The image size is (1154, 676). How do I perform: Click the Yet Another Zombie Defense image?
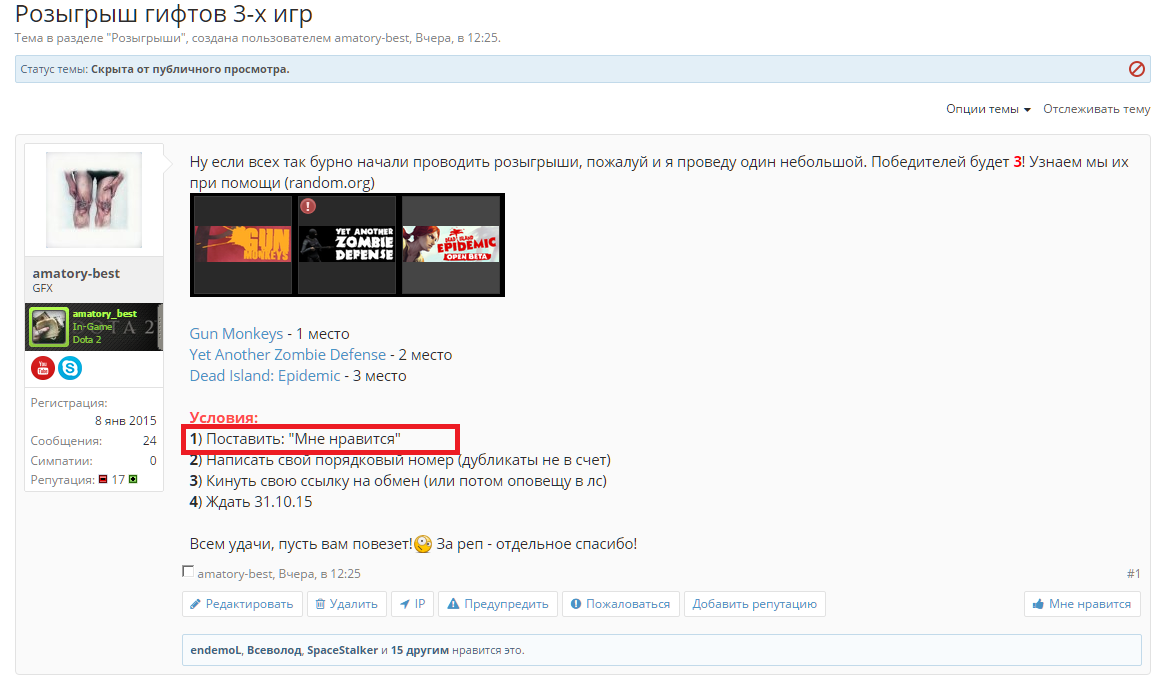click(347, 244)
